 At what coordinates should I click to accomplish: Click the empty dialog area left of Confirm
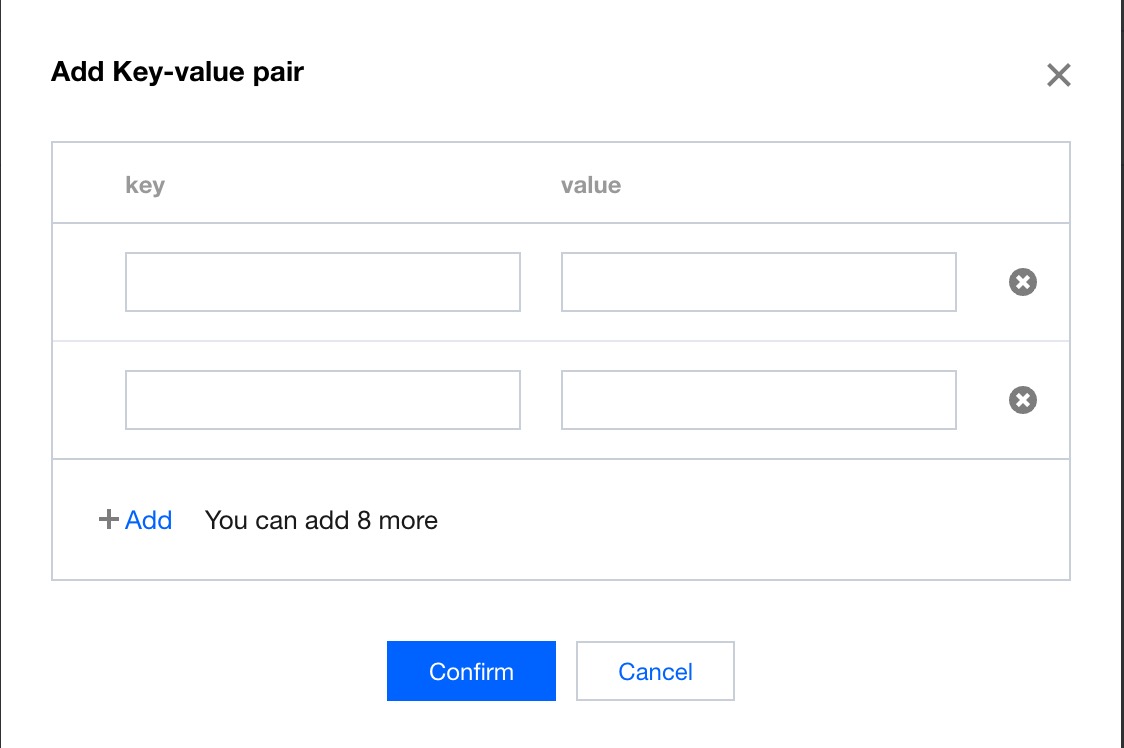[x=220, y=671]
